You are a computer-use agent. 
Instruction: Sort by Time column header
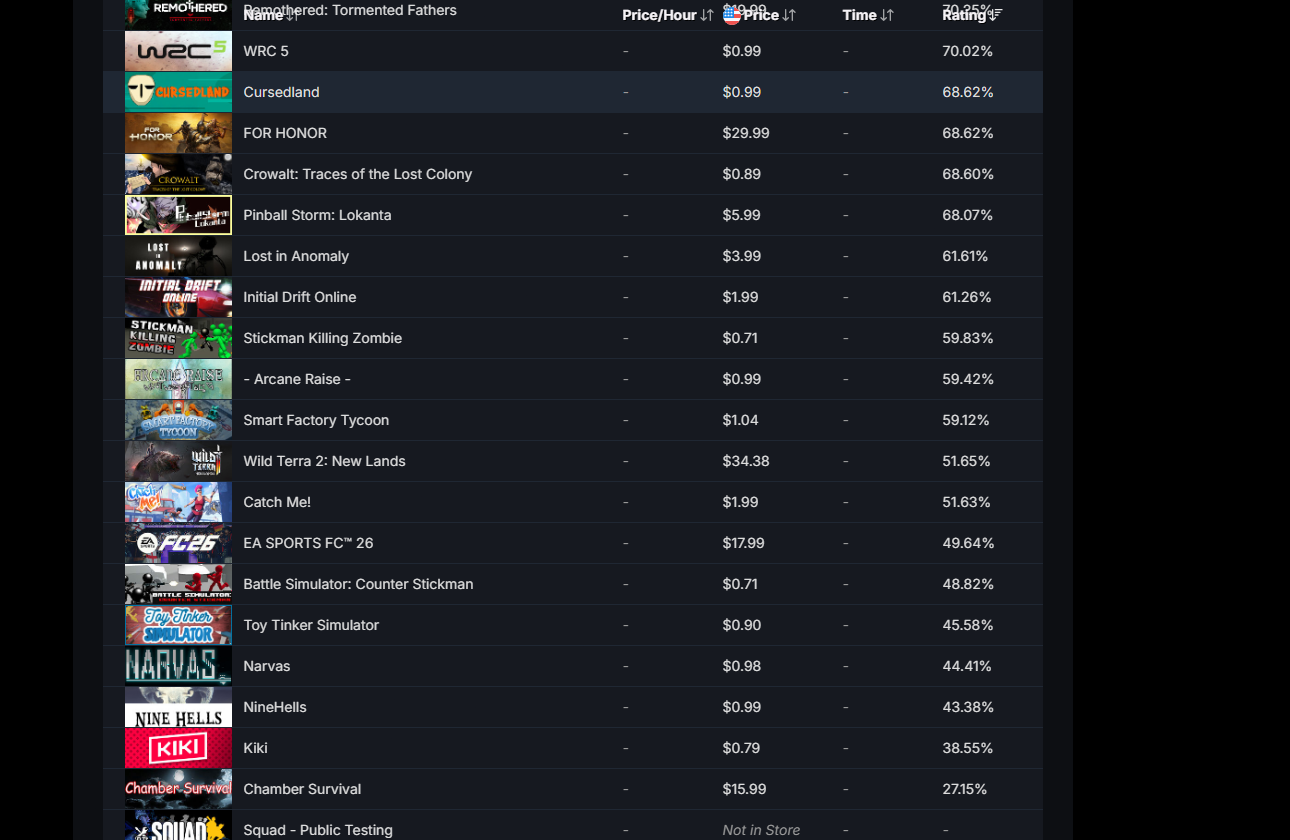867,15
